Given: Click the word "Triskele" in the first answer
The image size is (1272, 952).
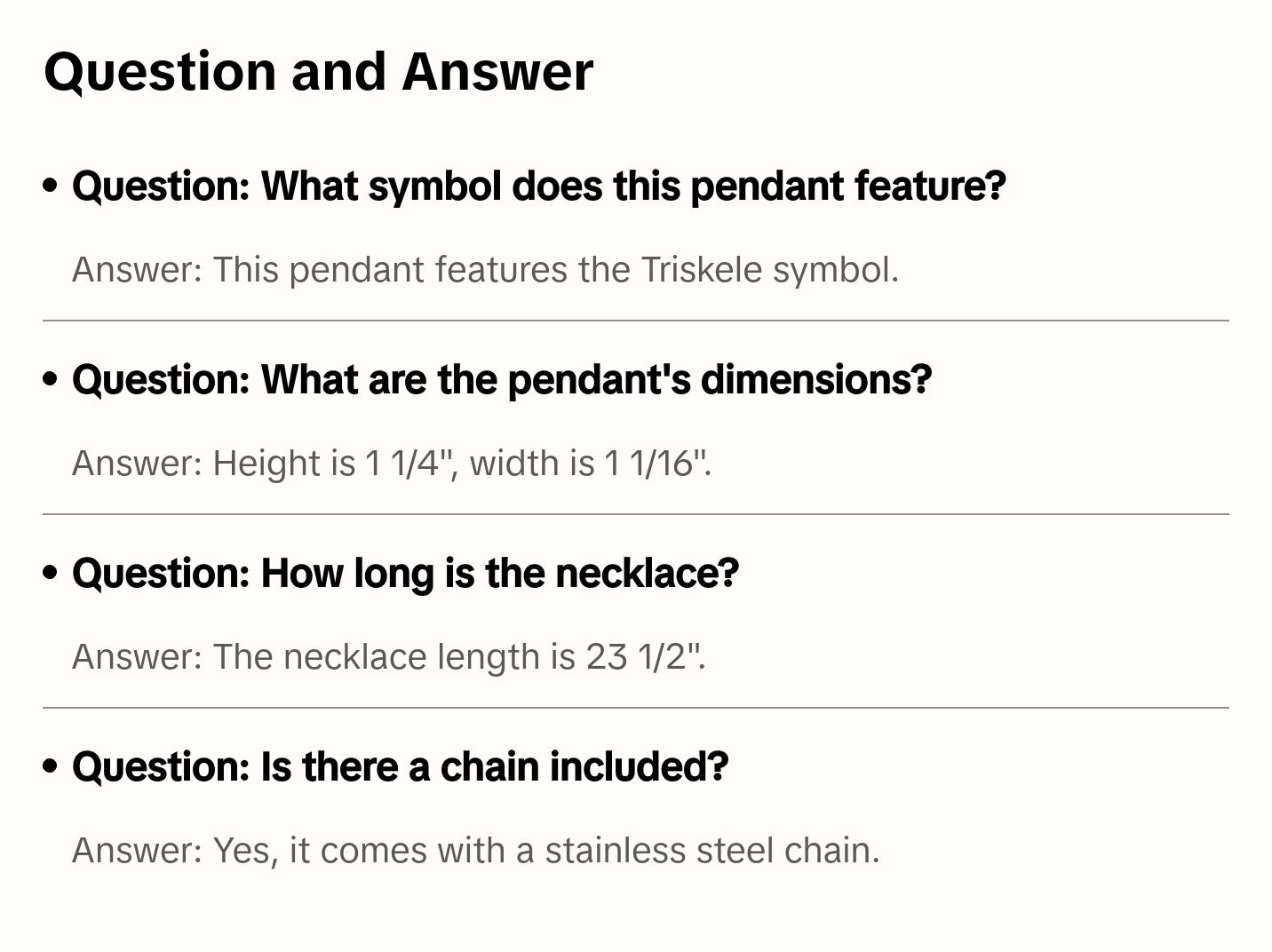Looking at the screenshot, I should [x=702, y=270].
